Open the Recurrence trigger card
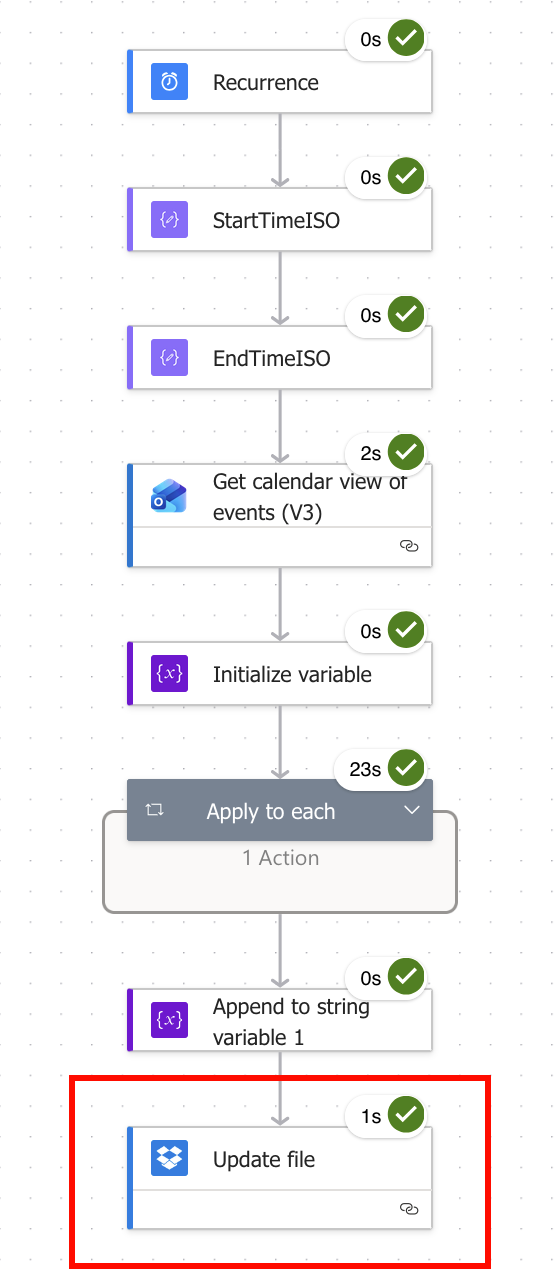 tap(280, 82)
